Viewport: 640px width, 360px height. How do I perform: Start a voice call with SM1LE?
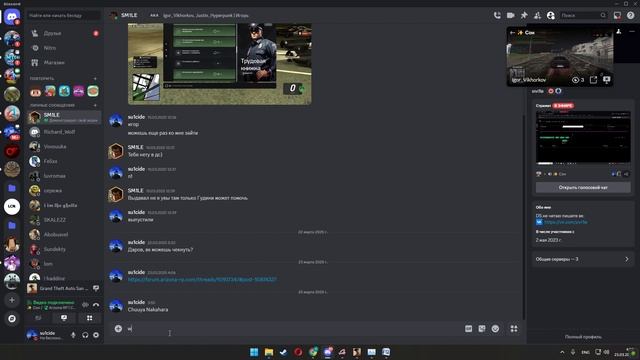pos(497,15)
